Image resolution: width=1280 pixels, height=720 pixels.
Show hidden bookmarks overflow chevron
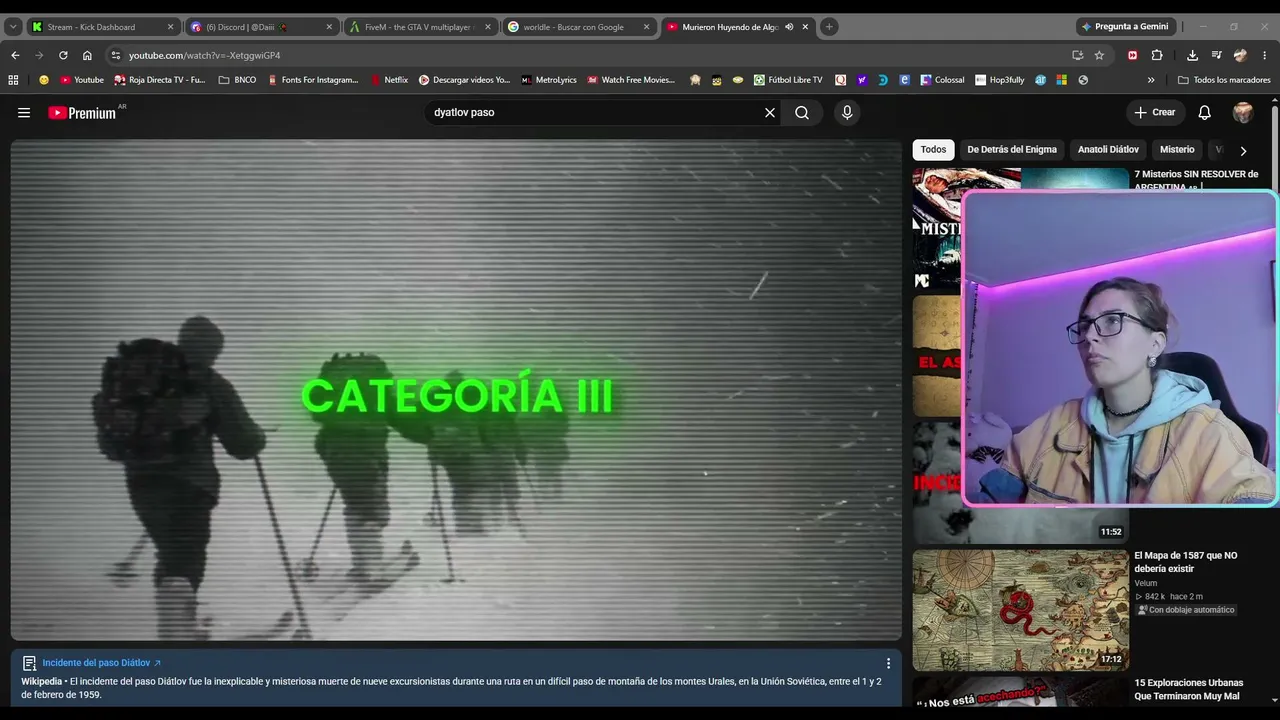coord(1151,80)
